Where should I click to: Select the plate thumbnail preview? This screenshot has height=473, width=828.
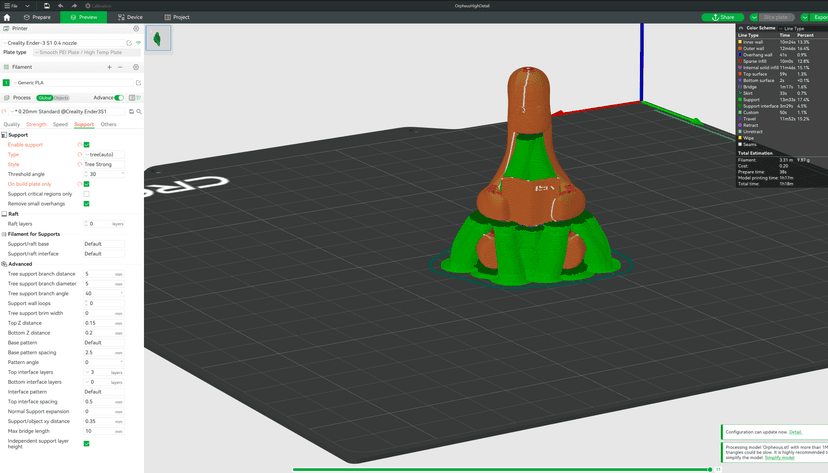pyautogui.click(x=158, y=38)
